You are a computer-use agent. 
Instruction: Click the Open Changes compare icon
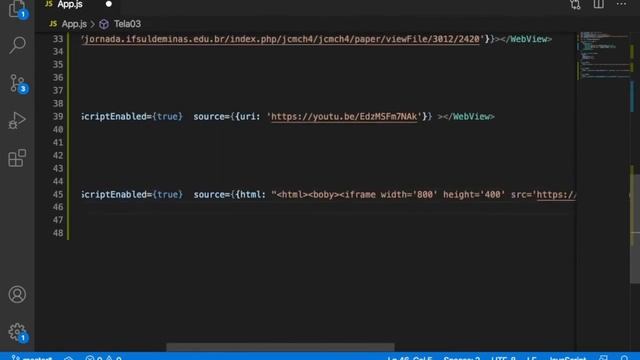point(576,4)
